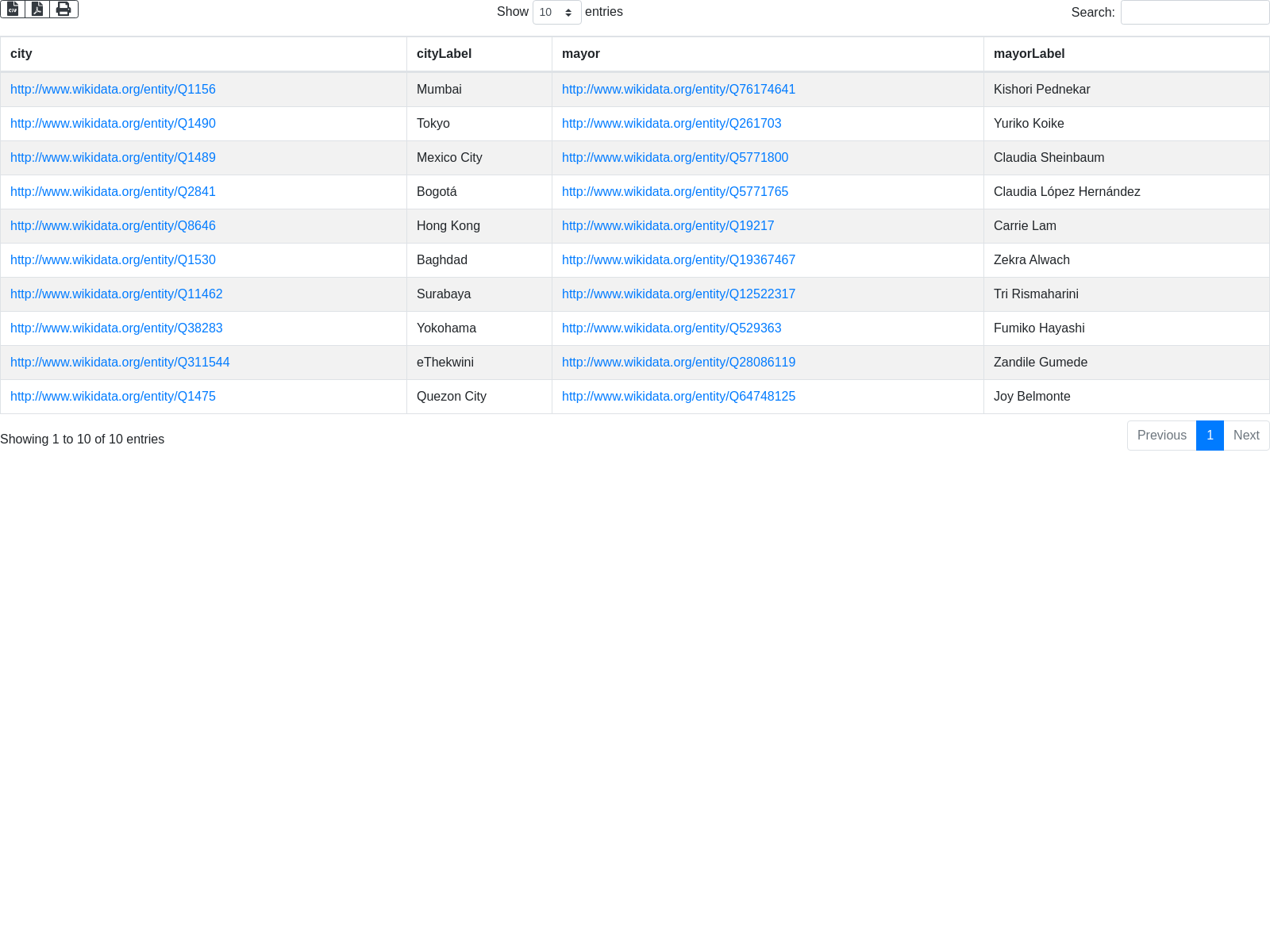Image resolution: width=1270 pixels, height=952 pixels.
Task: Open Claudia Sheinbaum's mayor link Q5771800
Action: coord(675,158)
